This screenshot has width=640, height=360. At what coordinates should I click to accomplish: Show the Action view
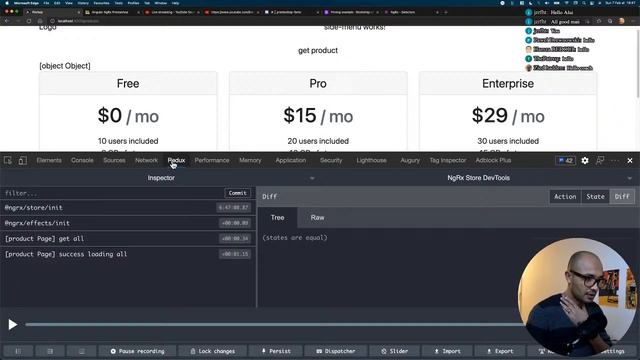(x=565, y=197)
